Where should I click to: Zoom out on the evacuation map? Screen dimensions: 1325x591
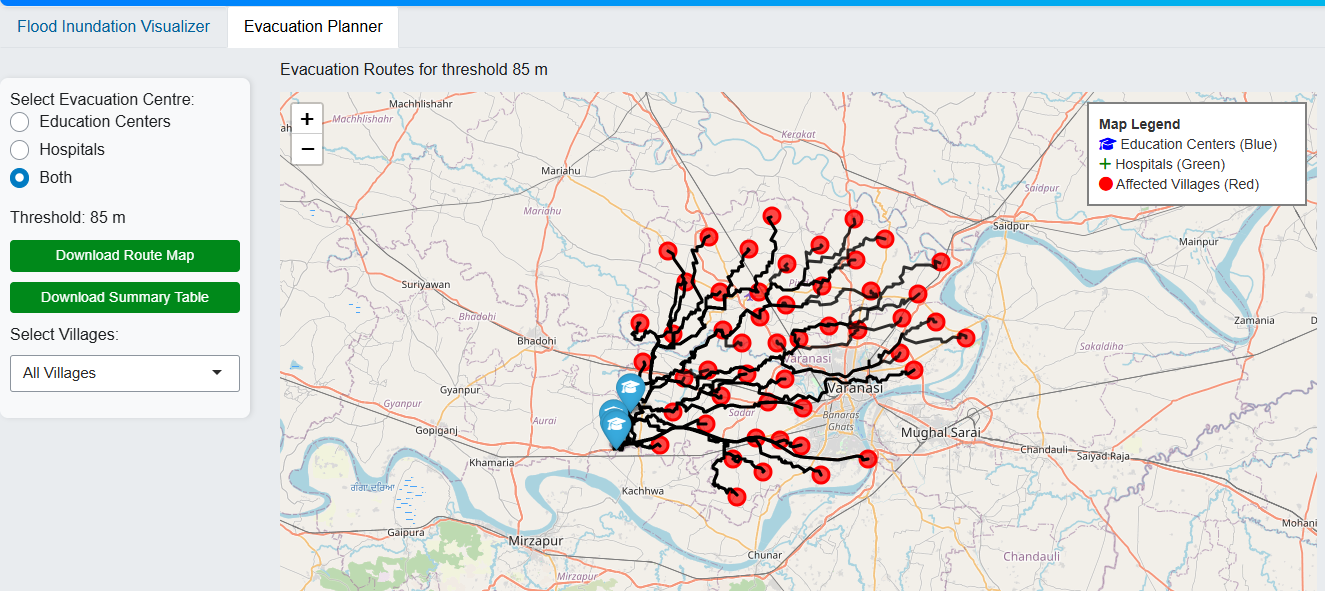coord(307,149)
